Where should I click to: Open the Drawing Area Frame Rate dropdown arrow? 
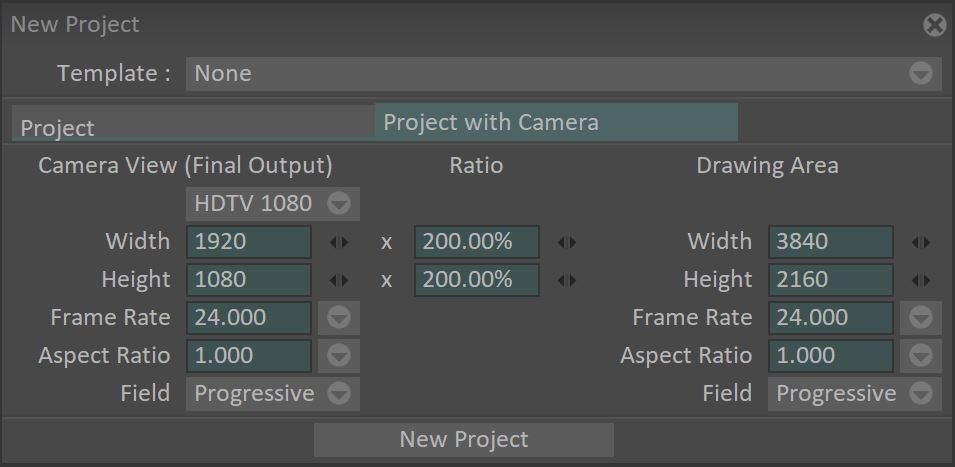[921, 318]
